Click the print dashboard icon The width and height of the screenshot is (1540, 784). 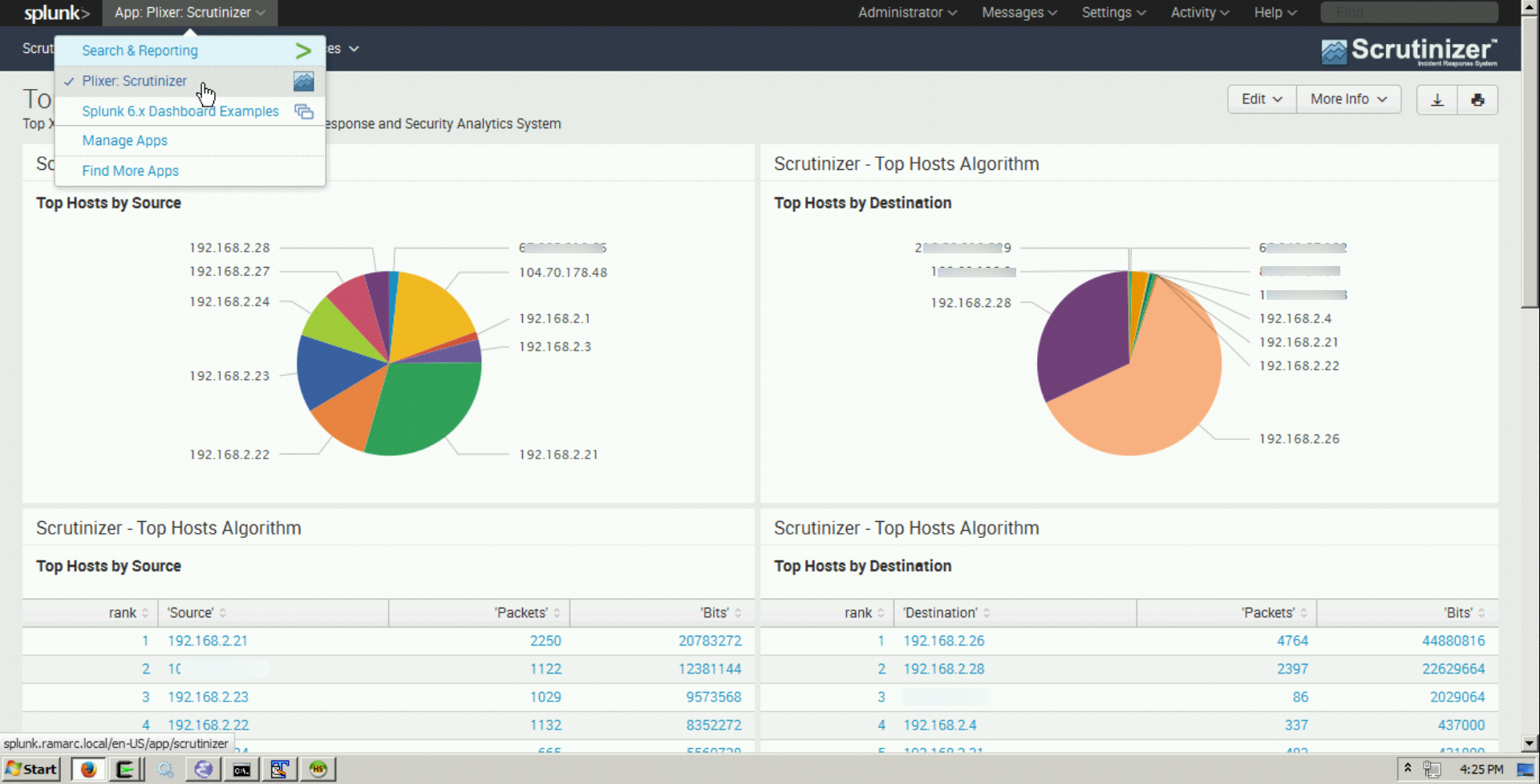point(1477,99)
